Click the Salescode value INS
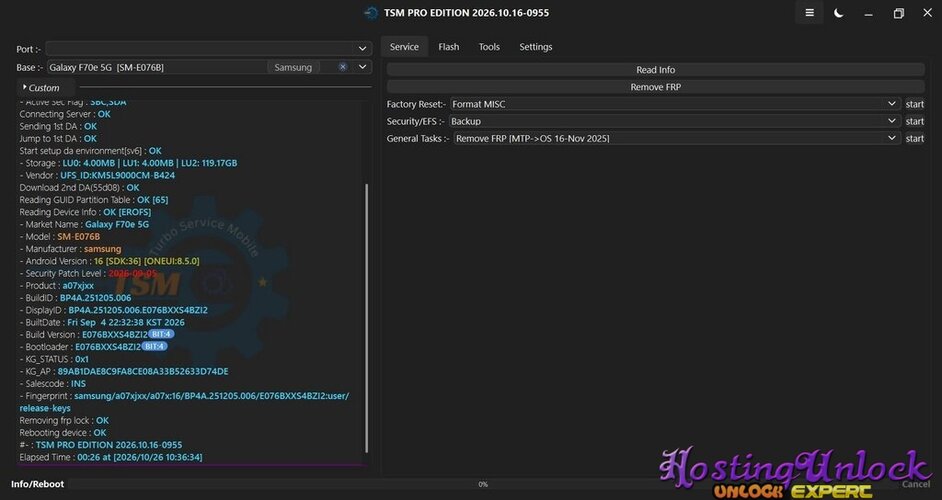The width and height of the screenshot is (942, 500). (x=78, y=383)
